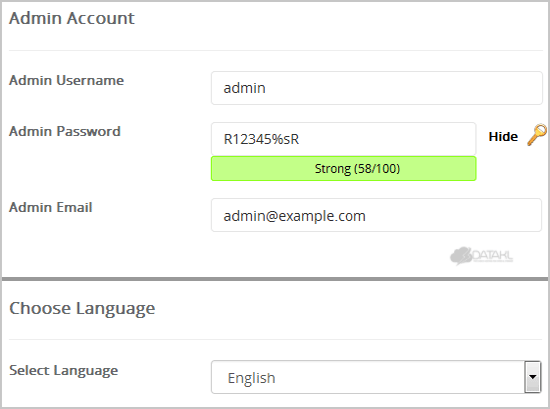Image resolution: width=550 pixels, height=409 pixels.
Task: Focus the Admin Password field
Action: point(343,139)
